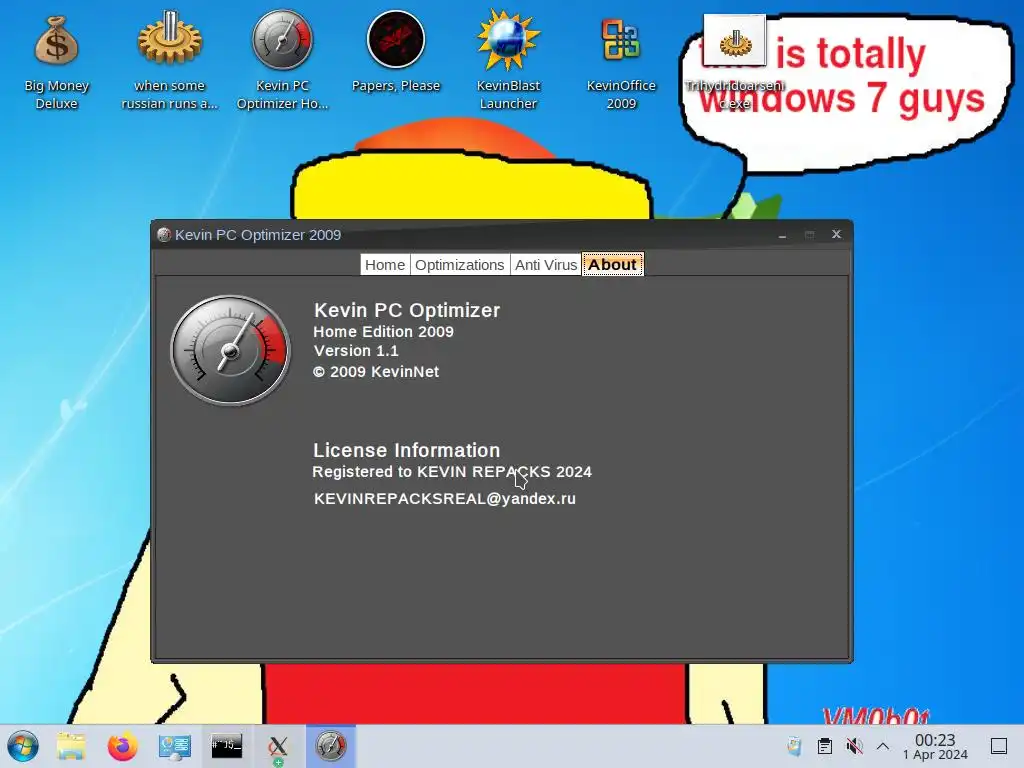Screen dimensions: 1024x768
Task: Click the muted volume tray icon
Action: [854, 746]
